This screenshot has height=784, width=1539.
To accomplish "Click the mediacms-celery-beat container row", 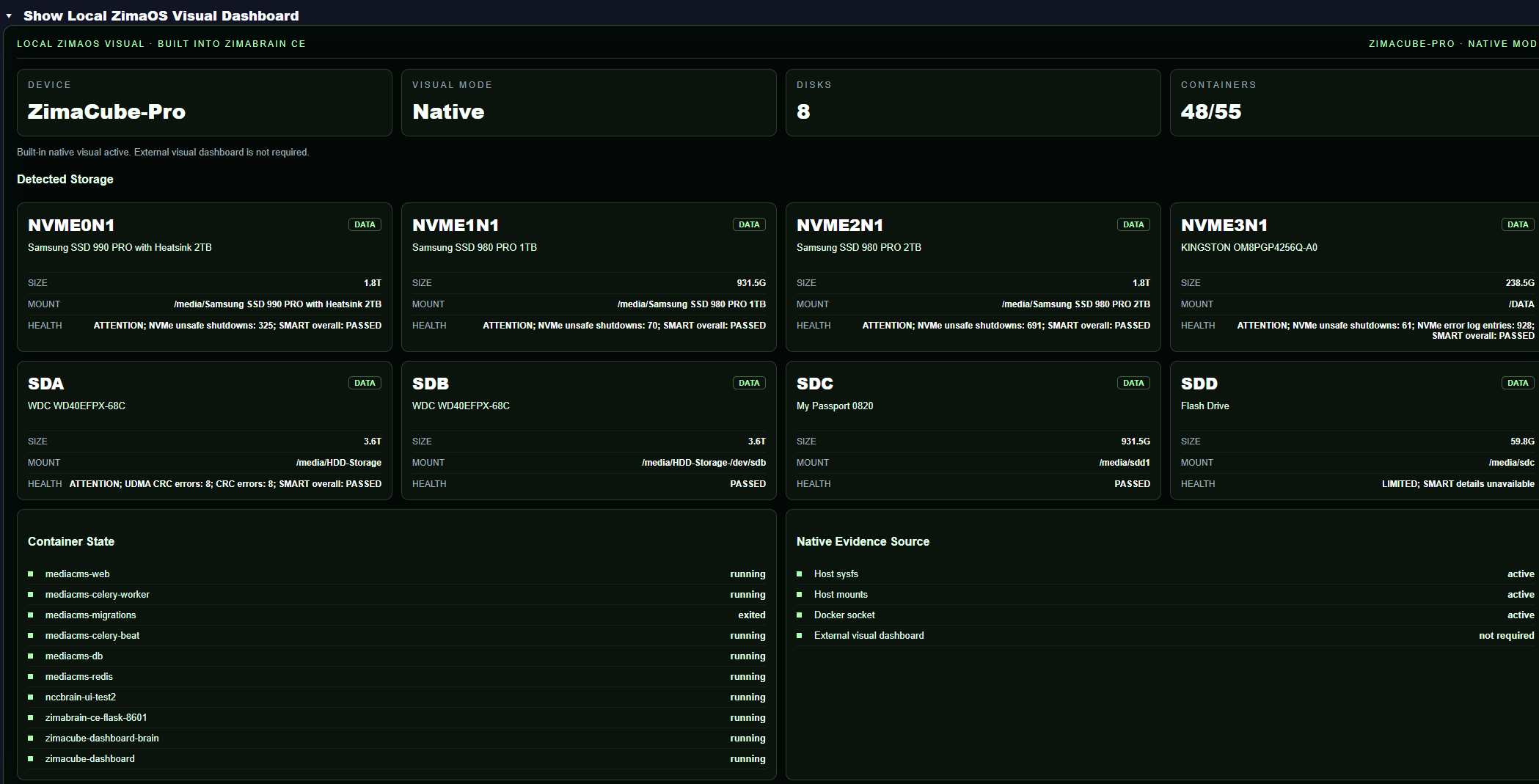I will [x=396, y=635].
